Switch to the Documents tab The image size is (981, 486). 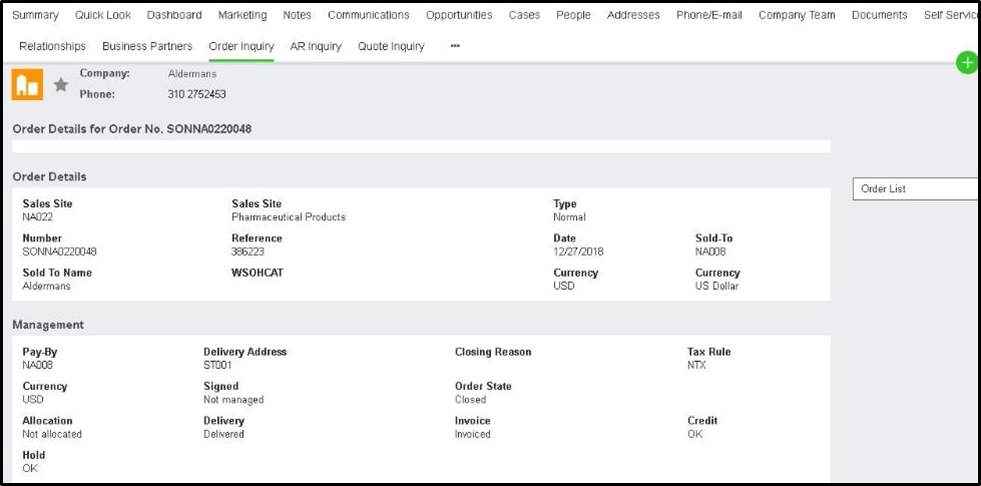tap(879, 15)
